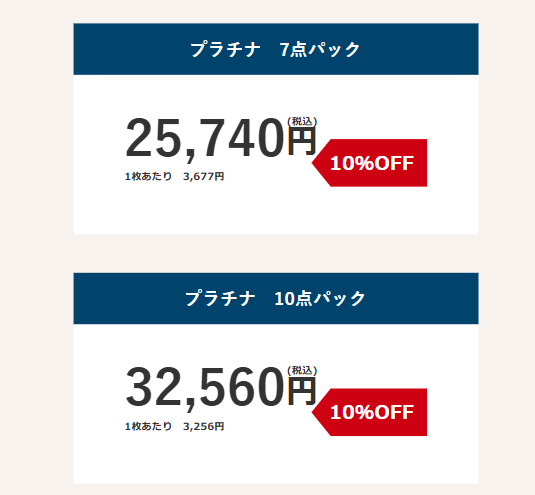The image size is (535, 495).
Task: Click the プラチナ 10点パック header banner
Action: (x=276, y=299)
